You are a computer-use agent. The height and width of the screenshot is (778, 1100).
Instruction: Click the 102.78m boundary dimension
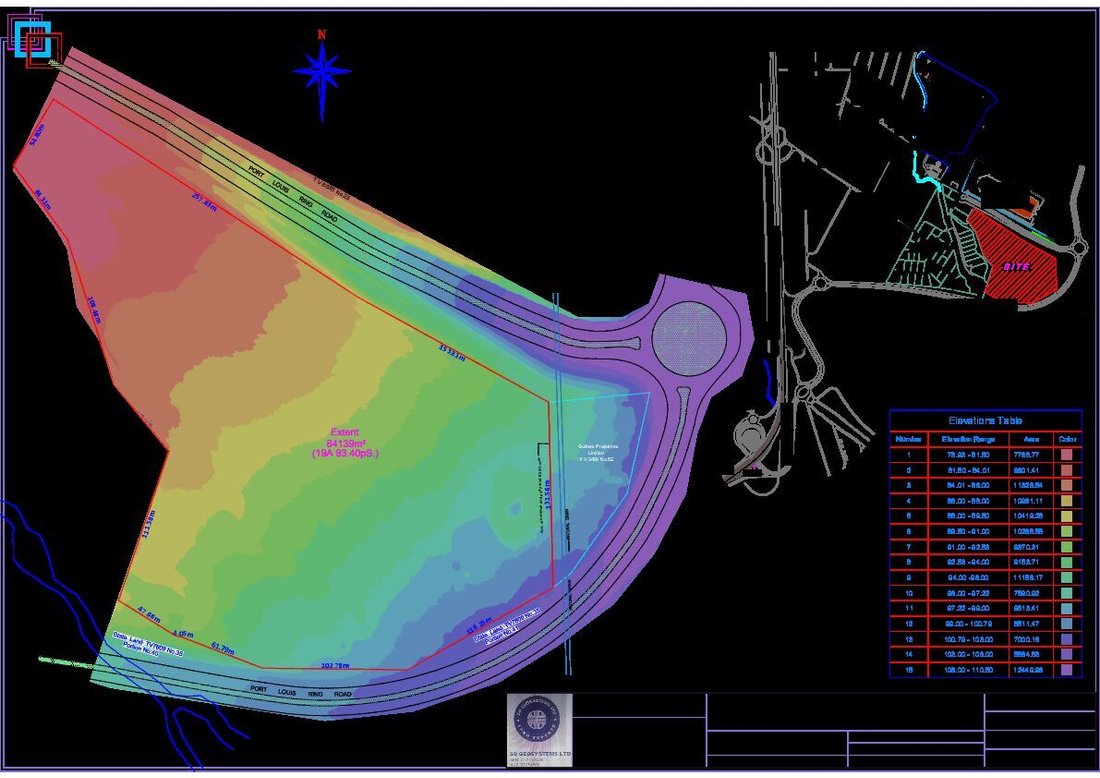pos(335,665)
